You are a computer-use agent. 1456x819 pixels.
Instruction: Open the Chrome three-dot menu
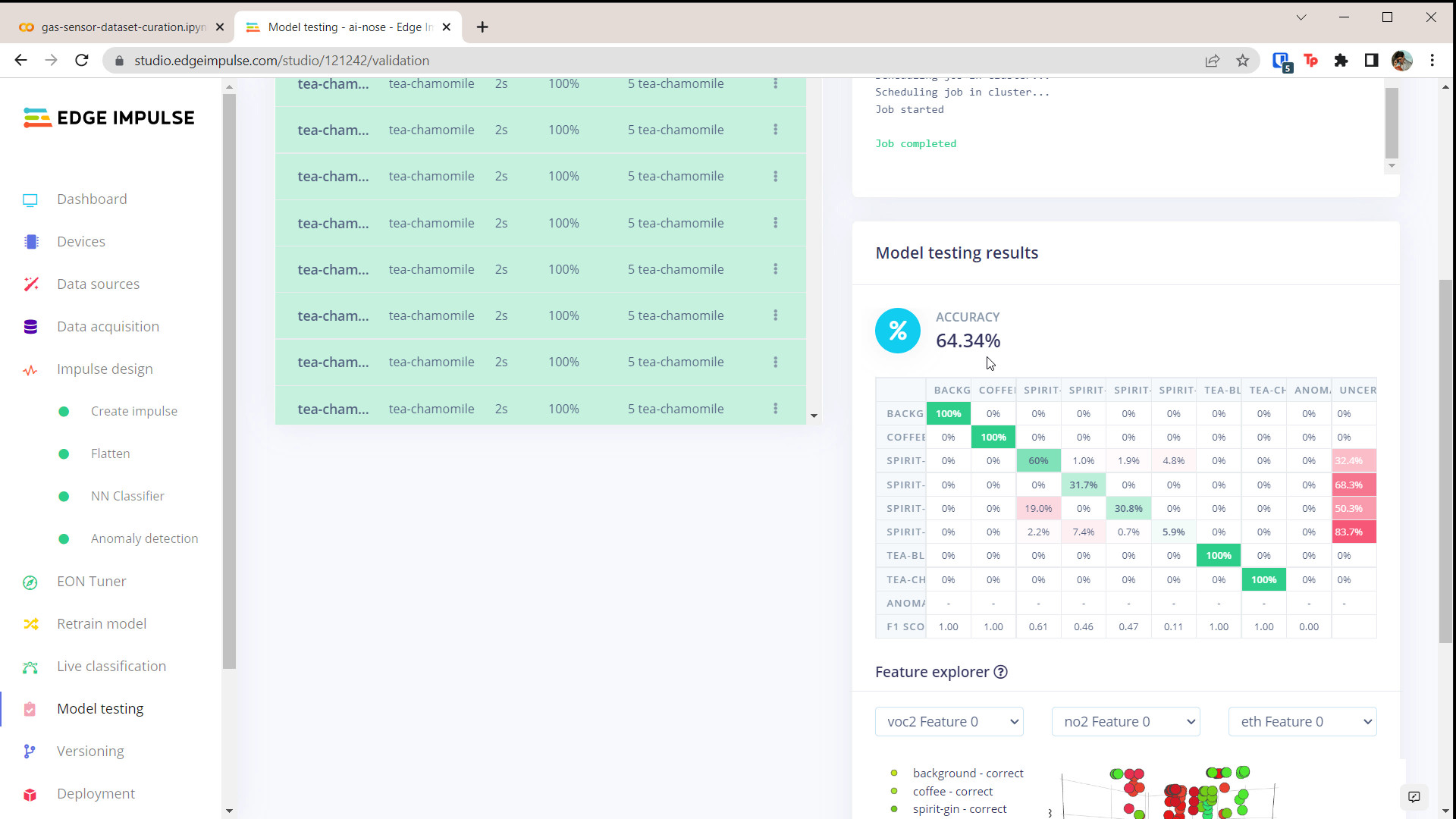point(1433,61)
